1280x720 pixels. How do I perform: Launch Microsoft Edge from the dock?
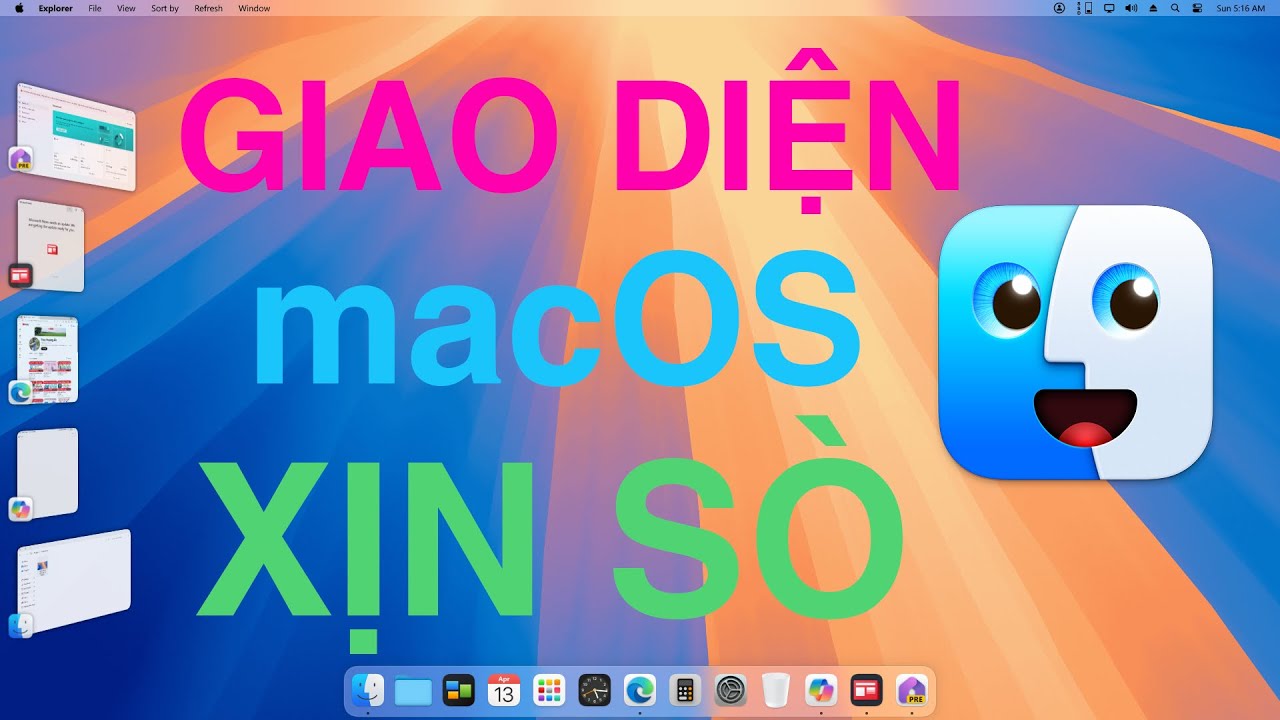tap(640, 690)
